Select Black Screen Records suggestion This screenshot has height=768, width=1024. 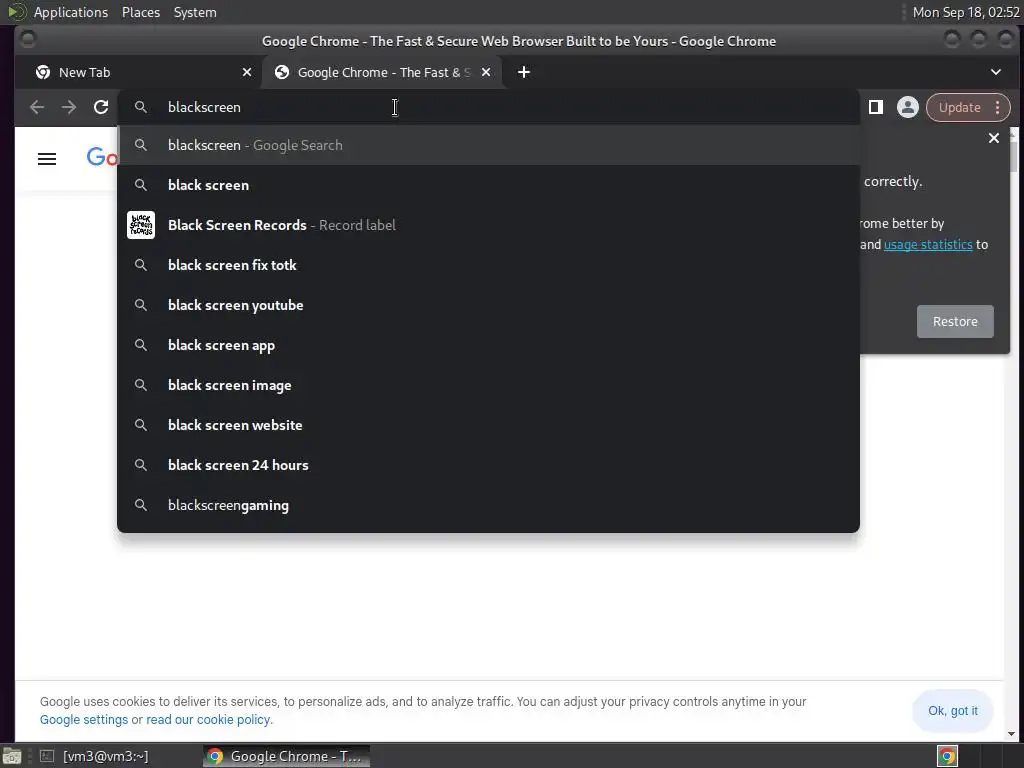(x=488, y=225)
